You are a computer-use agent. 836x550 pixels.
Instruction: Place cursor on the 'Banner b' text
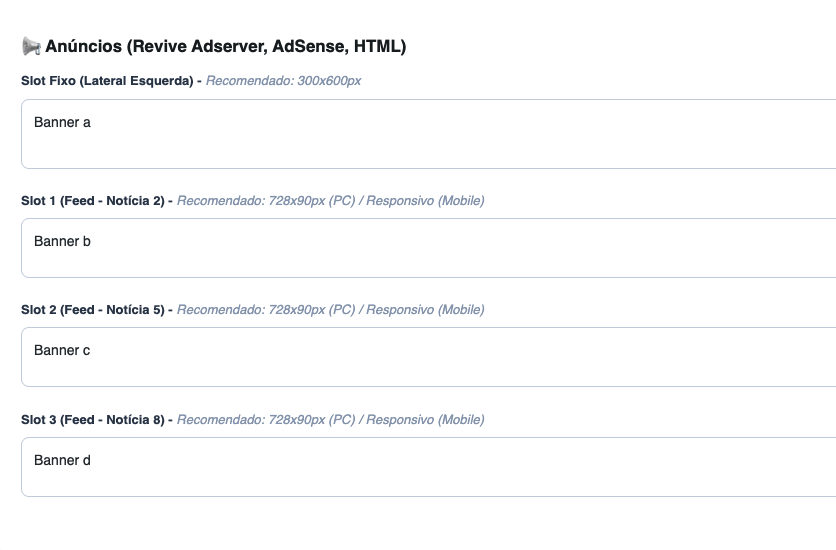62,241
